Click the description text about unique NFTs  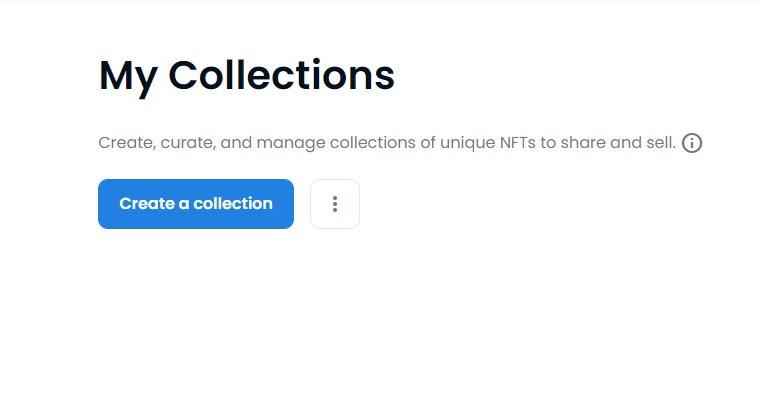click(387, 143)
